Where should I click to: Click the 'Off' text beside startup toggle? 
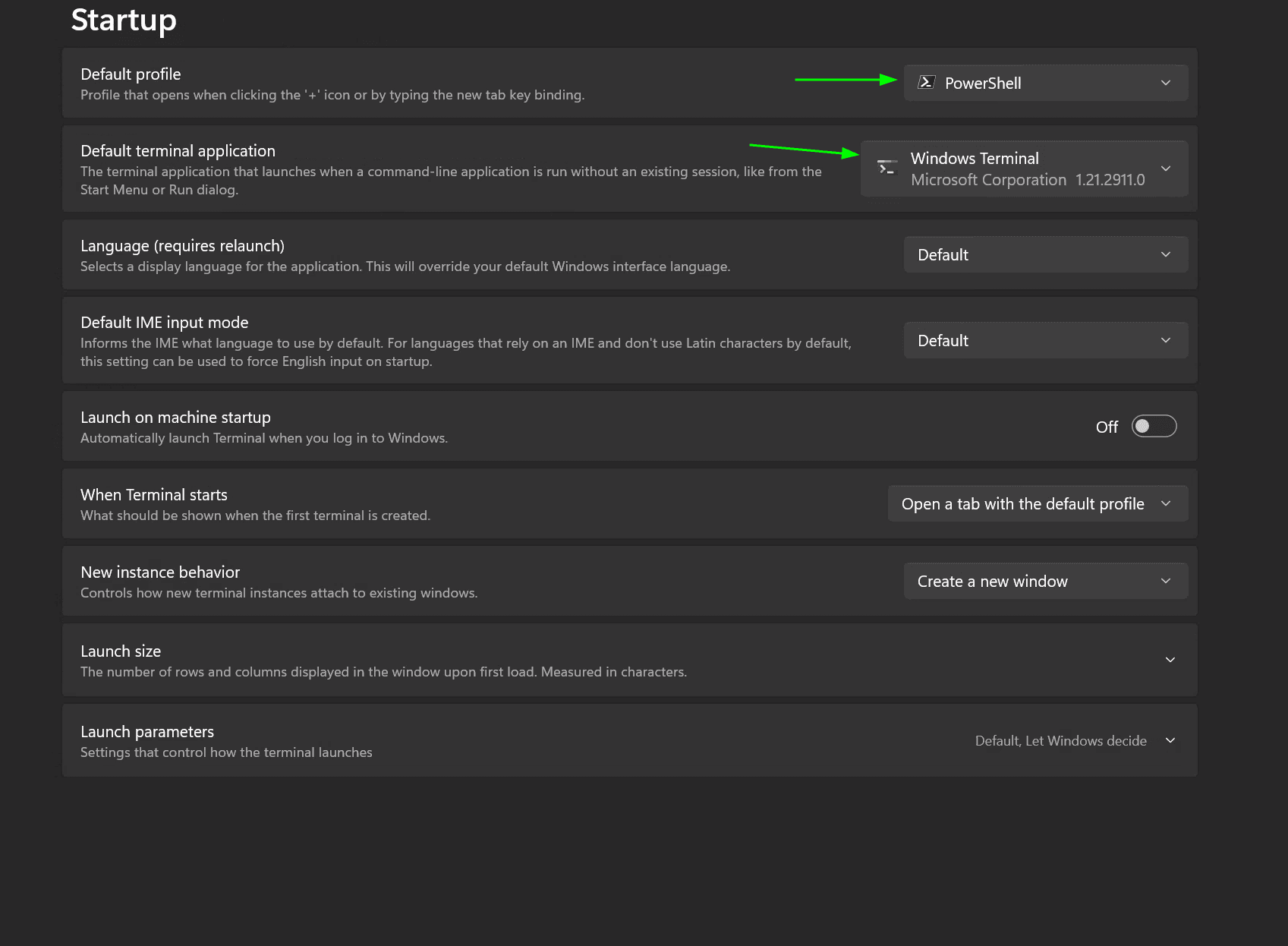pyautogui.click(x=1107, y=427)
